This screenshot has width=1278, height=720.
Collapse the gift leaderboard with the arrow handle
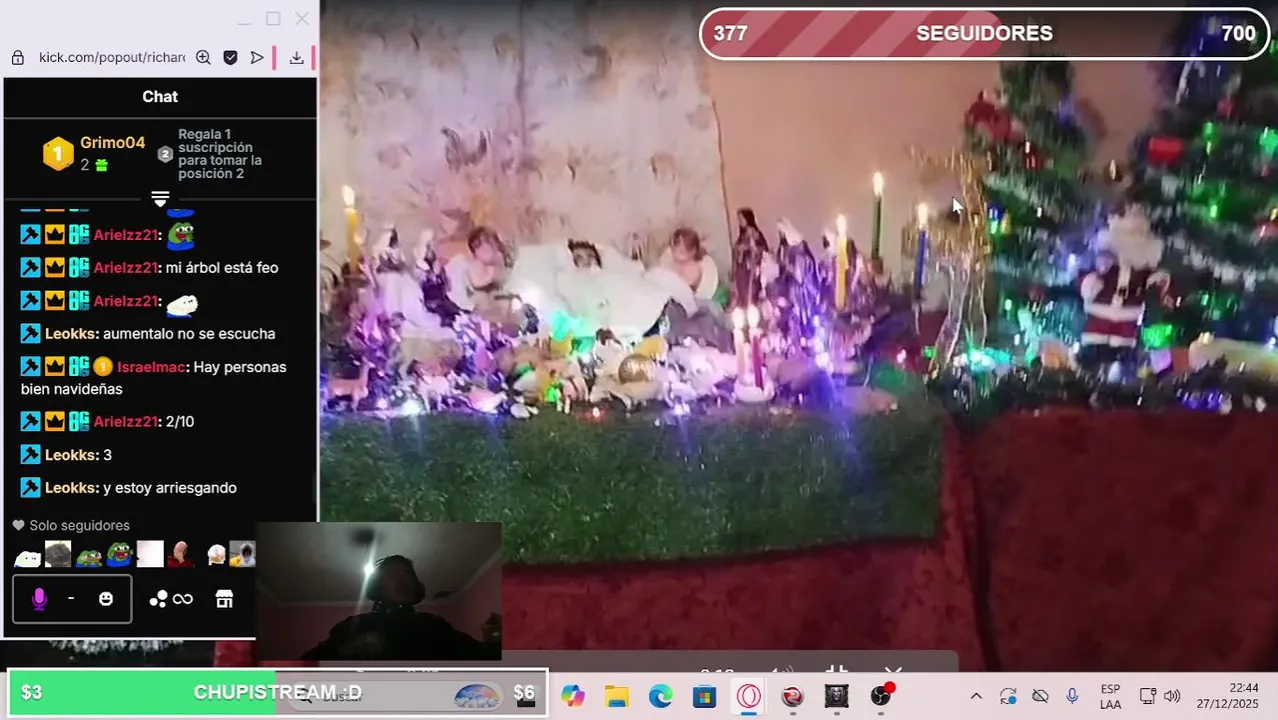click(160, 198)
